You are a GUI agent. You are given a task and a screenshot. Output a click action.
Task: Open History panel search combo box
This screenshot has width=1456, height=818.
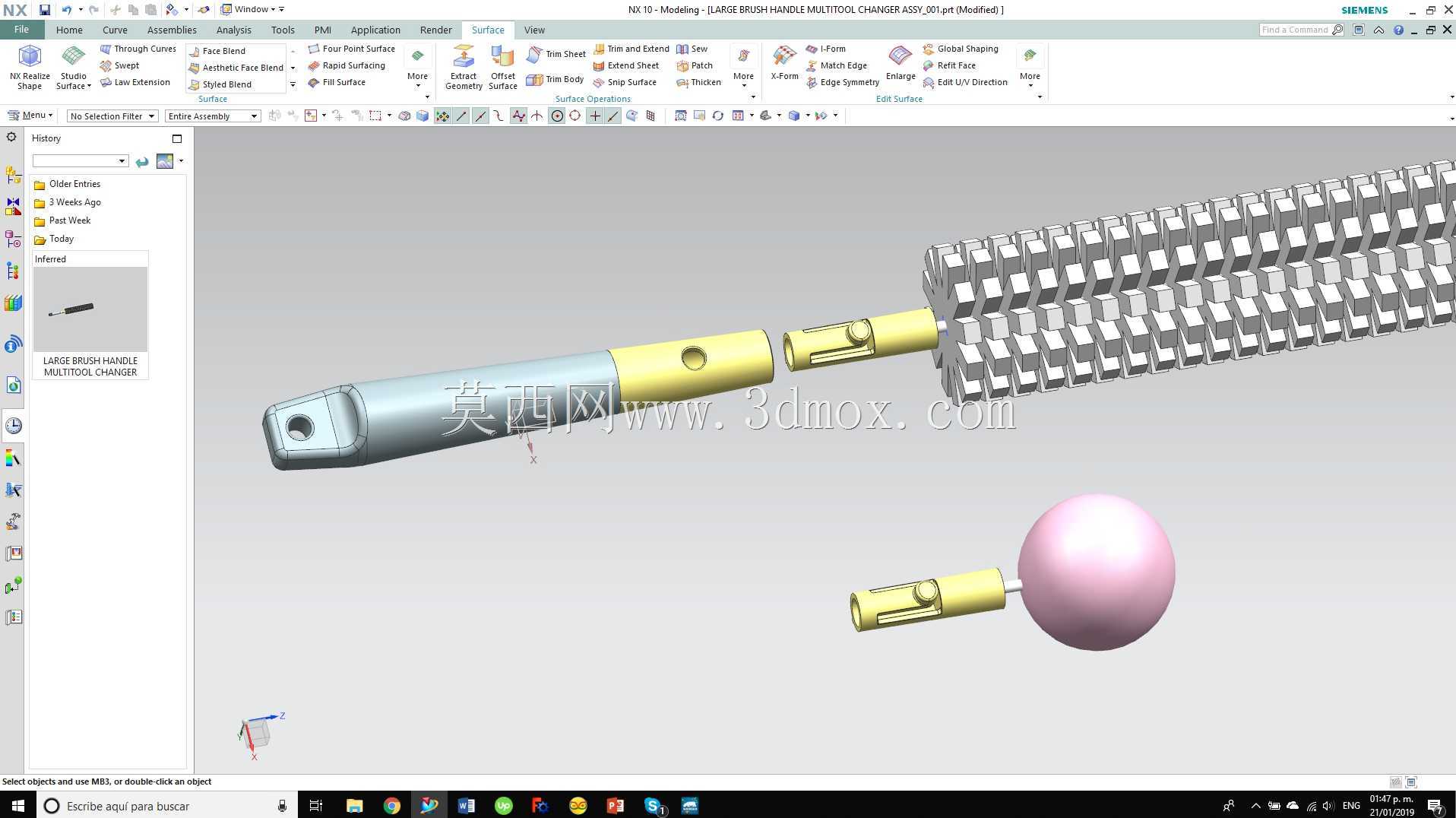pos(80,161)
